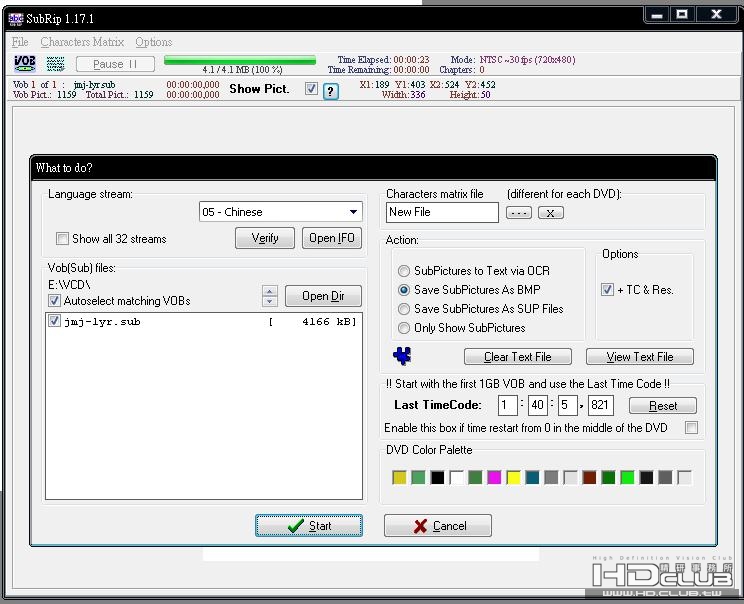Enable the time restart from 0 checkbox
Viewport: 744px width, 604px height.
[x=691, y=427]
